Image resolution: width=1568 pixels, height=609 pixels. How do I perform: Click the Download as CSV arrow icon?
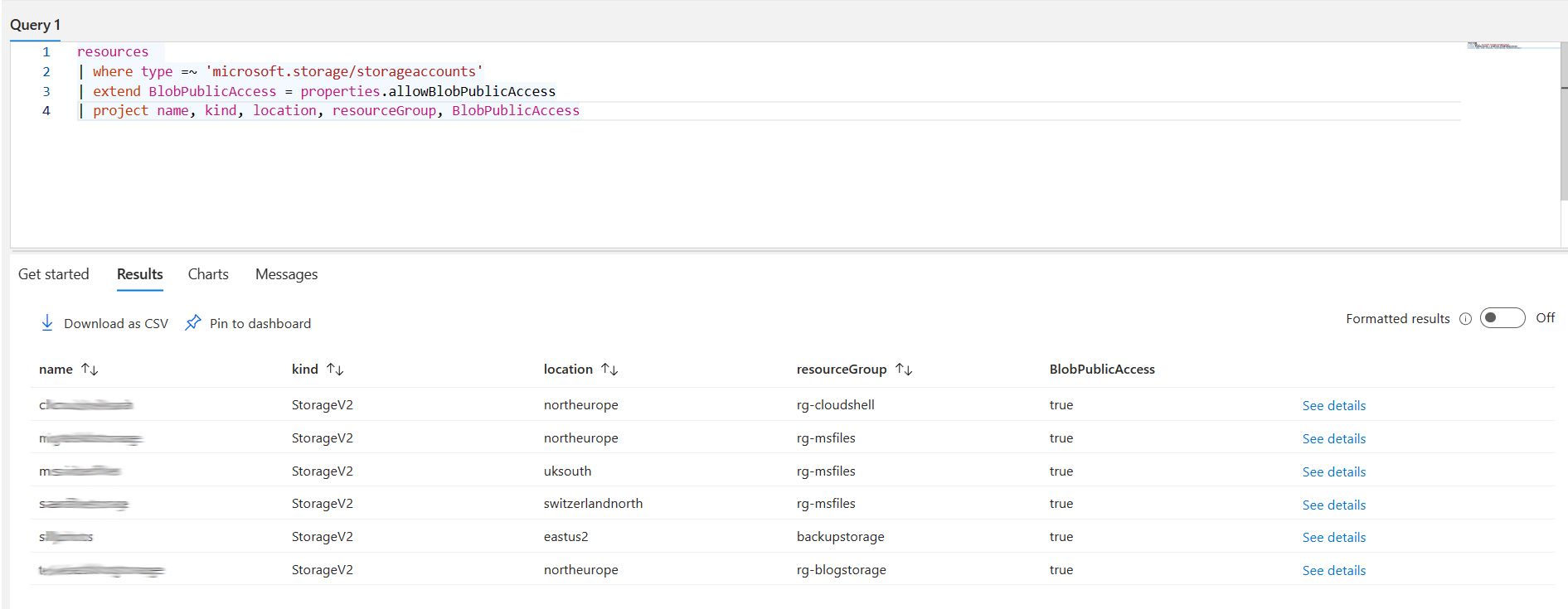[x=47, y=323]
